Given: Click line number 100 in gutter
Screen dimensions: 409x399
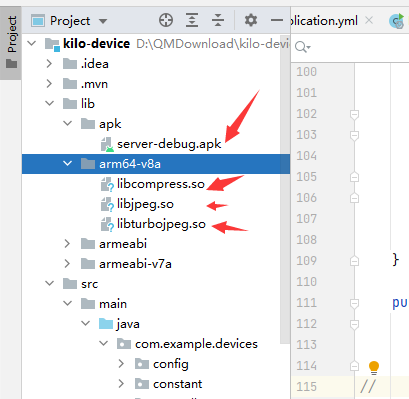Looking at the screenshot, I should (x=306, y=72).
